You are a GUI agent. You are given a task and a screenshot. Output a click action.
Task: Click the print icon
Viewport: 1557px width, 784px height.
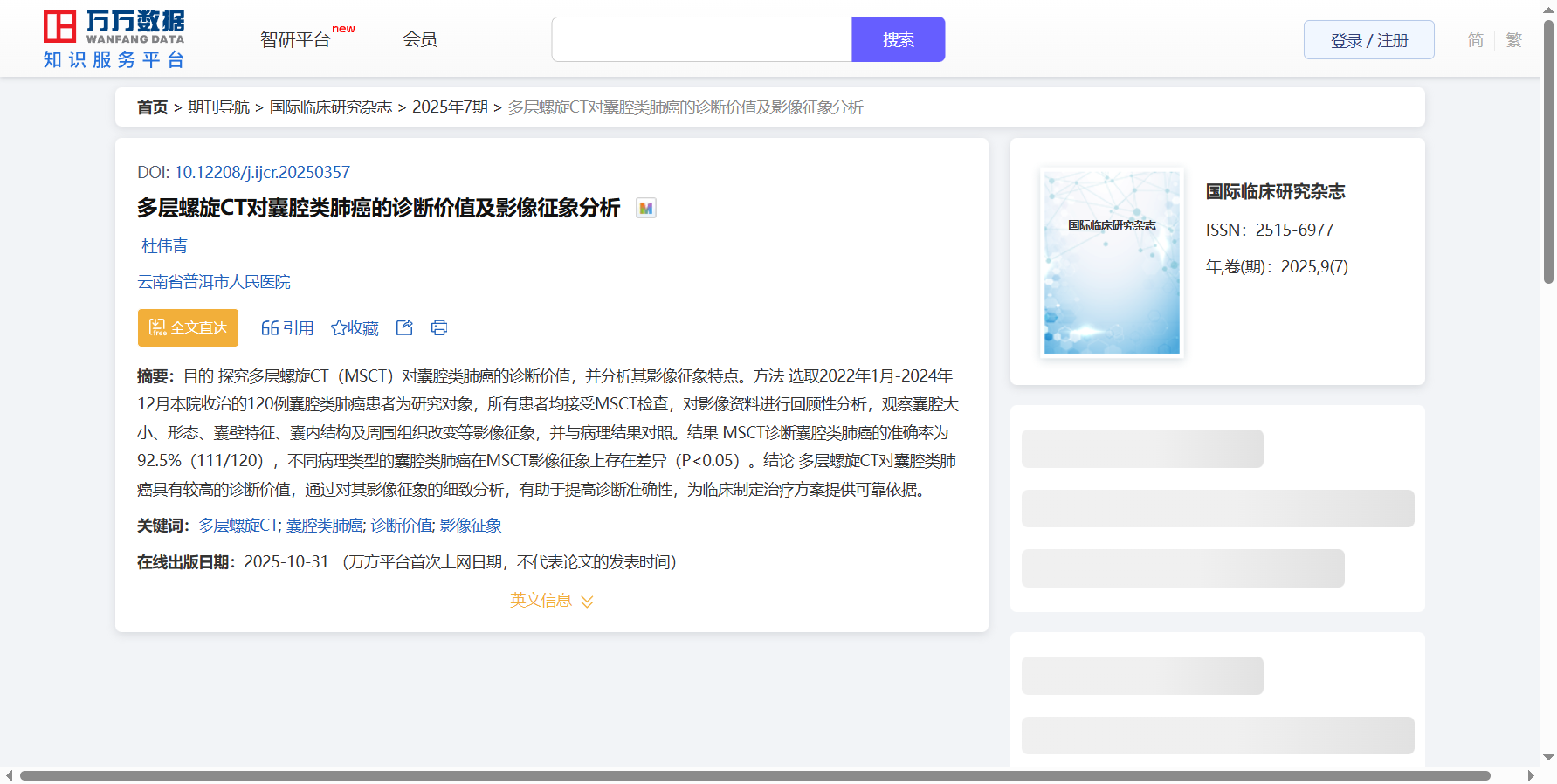(439, 327)
